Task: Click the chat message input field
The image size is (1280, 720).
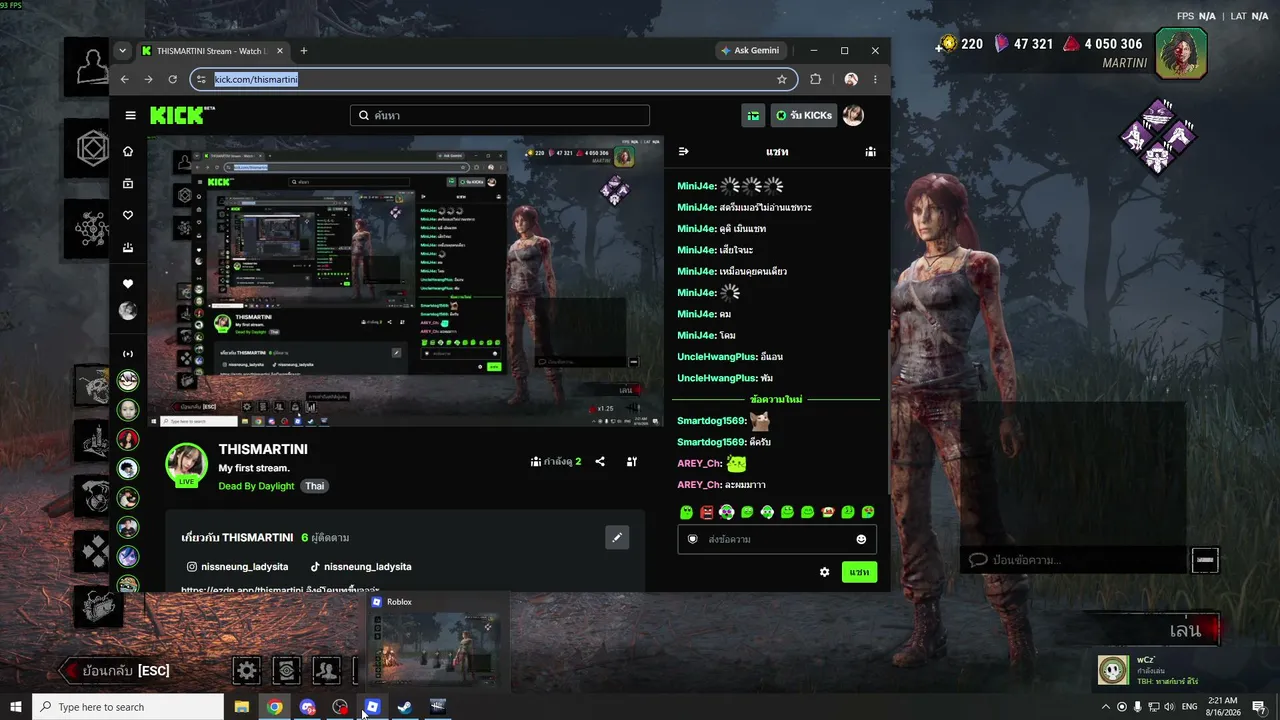Action: click(x=776, y=539)
